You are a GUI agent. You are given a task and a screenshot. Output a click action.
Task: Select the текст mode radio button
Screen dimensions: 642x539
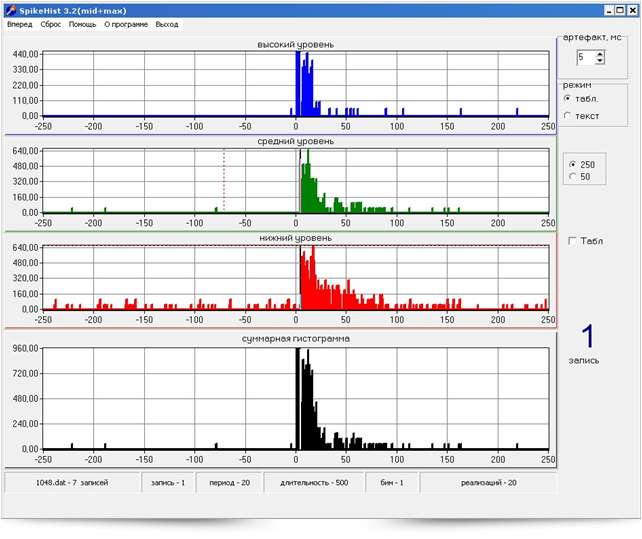click(x=569, y=116)
